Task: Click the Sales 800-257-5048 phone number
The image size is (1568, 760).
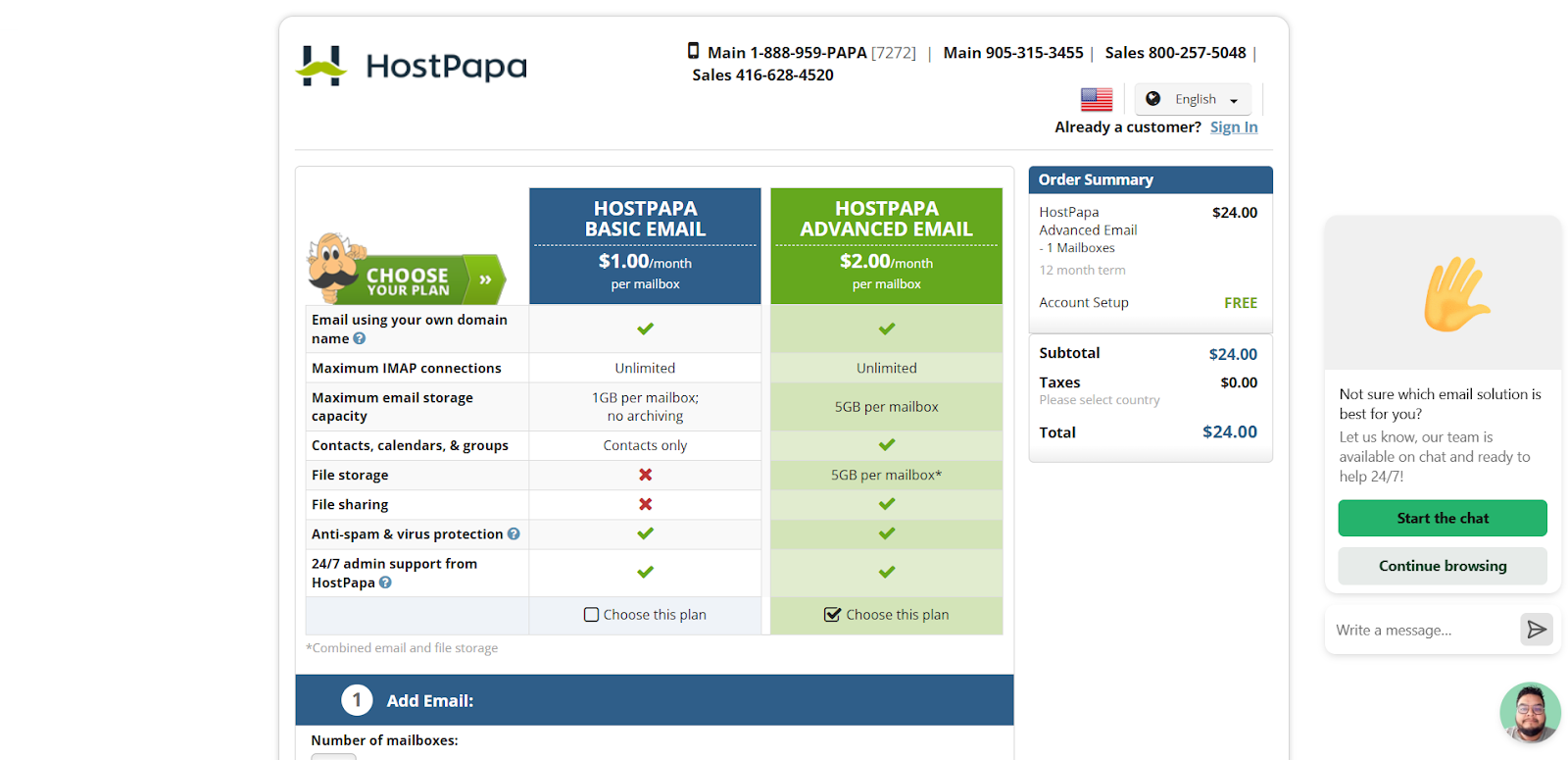Action: (x=1175, y=52)
